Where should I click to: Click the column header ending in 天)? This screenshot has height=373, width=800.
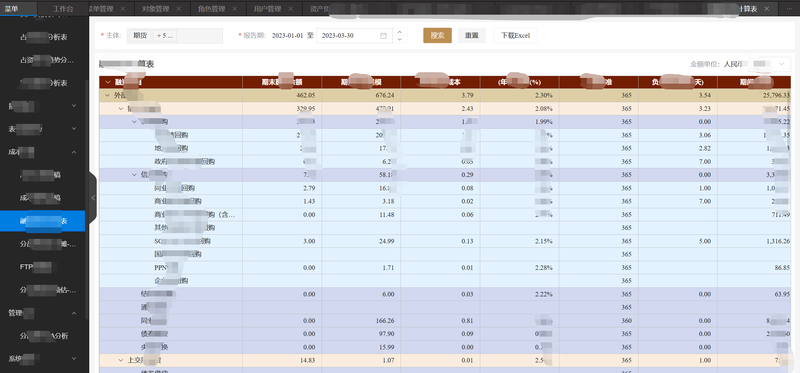click(x=678, y=82)
